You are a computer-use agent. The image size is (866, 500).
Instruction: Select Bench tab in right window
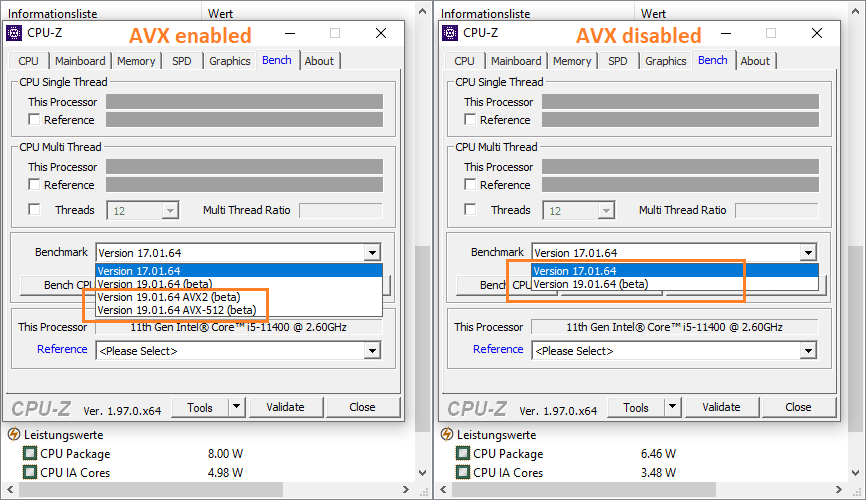[712, 60]
